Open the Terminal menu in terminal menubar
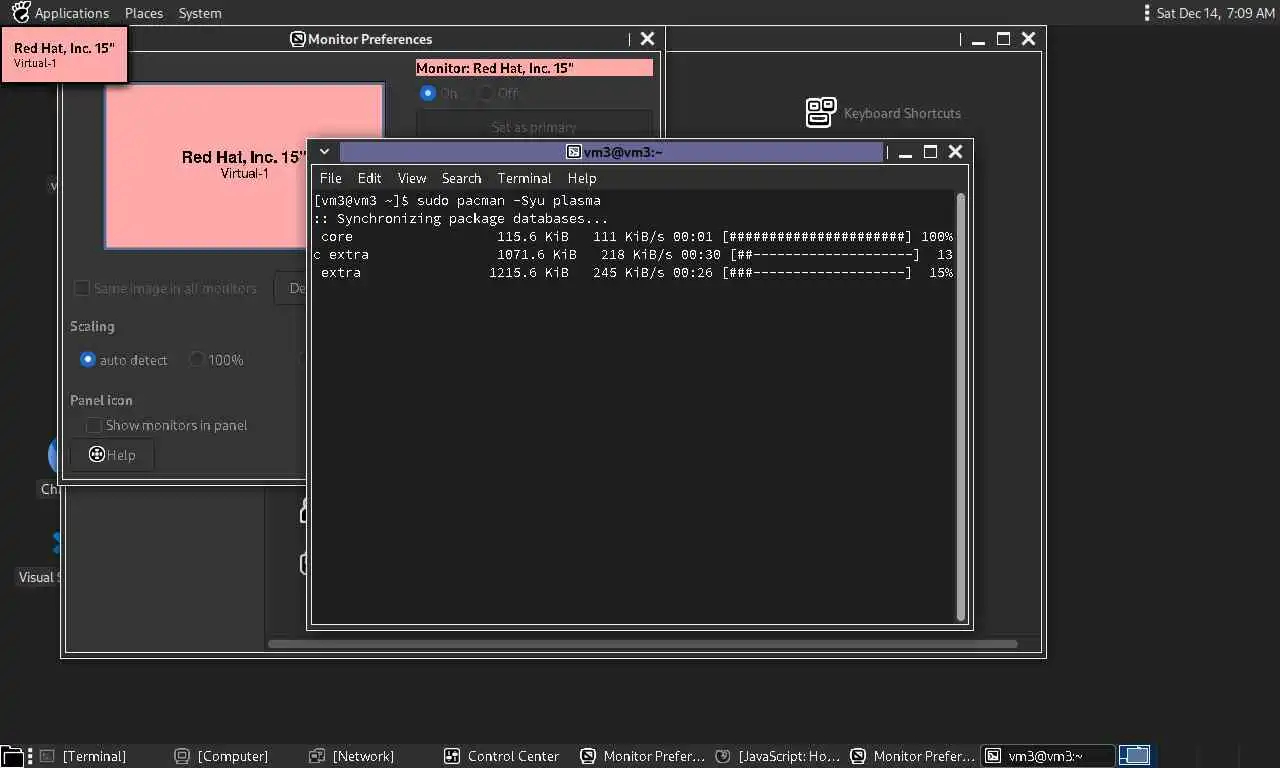Screen dimensions: 1280x768 (524, 178)
